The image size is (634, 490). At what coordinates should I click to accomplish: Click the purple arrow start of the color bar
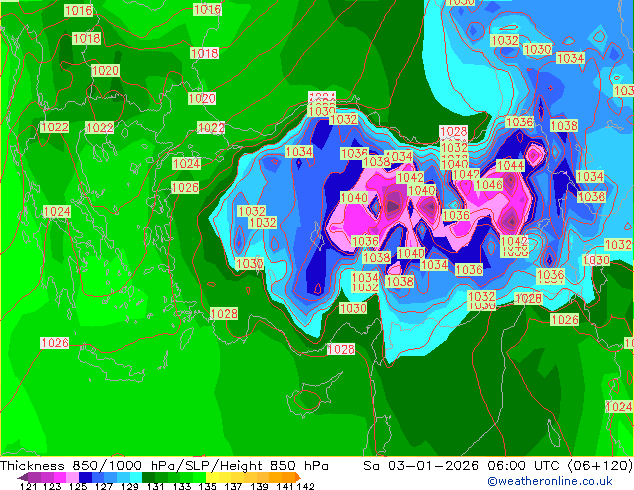click(23, 478)
